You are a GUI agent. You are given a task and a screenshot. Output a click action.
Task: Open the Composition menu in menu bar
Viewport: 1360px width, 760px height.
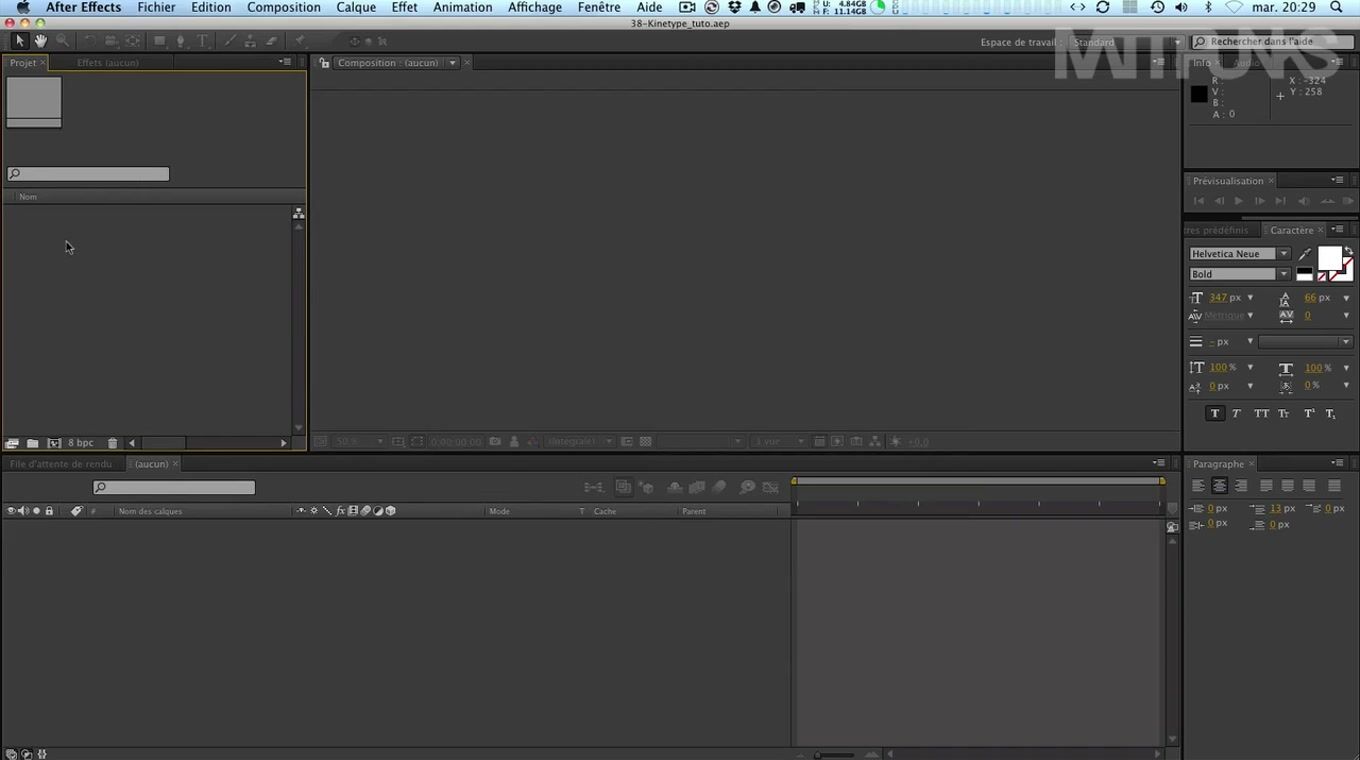(x=284, y=7)
